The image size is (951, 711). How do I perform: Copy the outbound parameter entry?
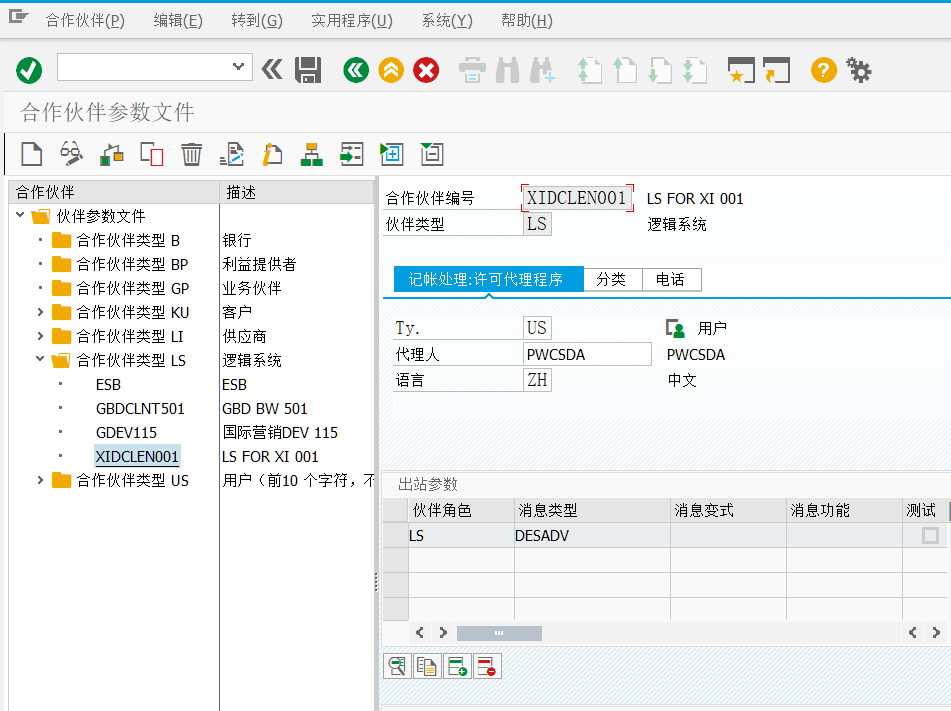[426, 665]
